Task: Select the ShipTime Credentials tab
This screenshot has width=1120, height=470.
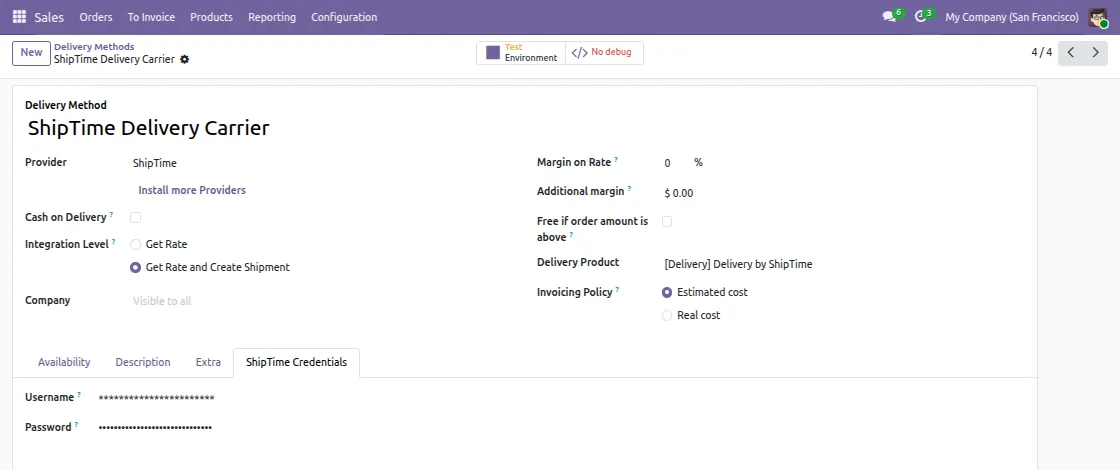Action: [296, 362]
